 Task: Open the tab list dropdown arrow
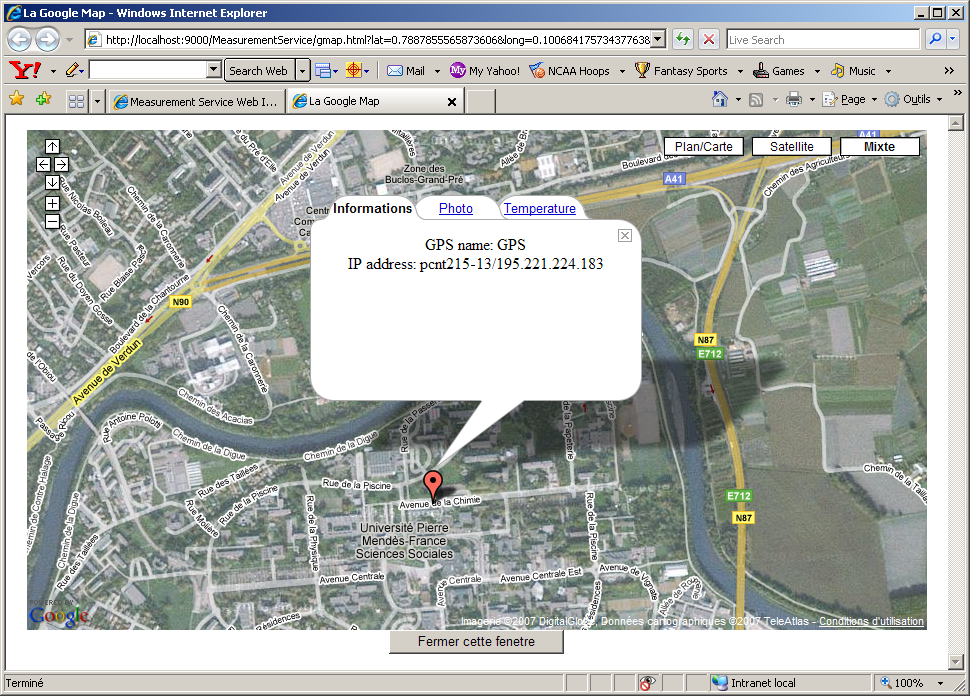97,101
